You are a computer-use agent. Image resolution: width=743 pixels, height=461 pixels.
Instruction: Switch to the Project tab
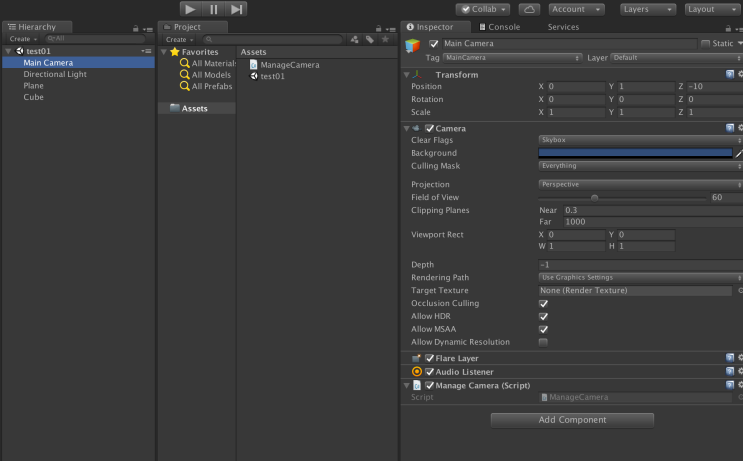pyautogui.click(x=192, y=27)
